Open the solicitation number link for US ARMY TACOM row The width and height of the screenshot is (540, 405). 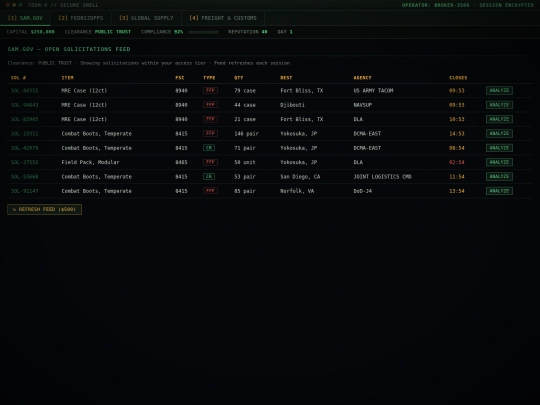coord(24,91)
